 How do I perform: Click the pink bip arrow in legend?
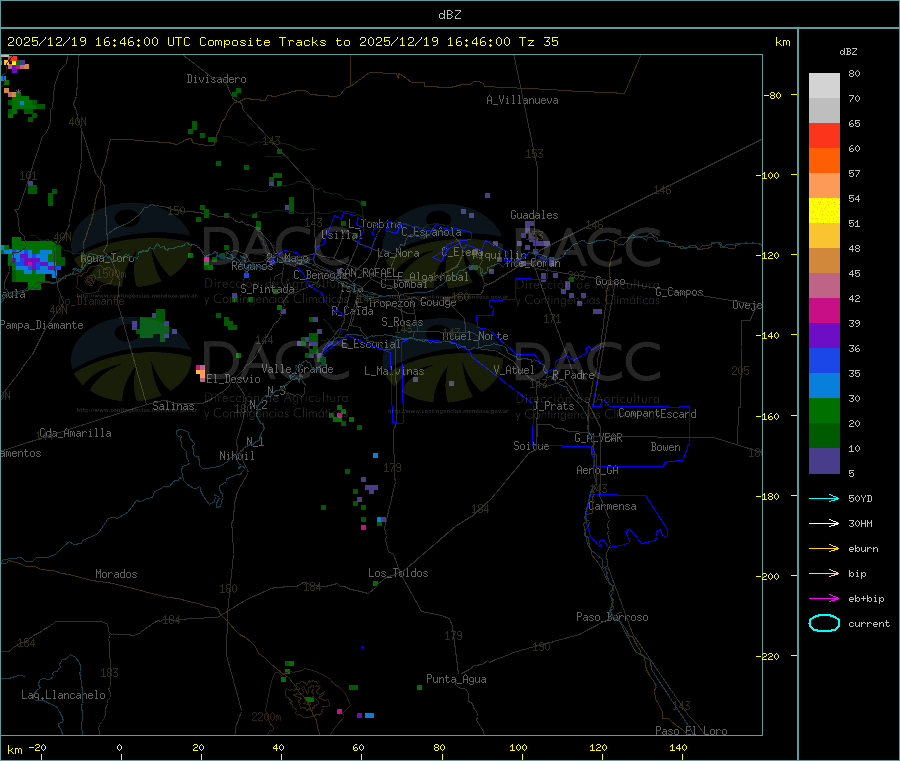pyautogui.click(x=824, y=573)
